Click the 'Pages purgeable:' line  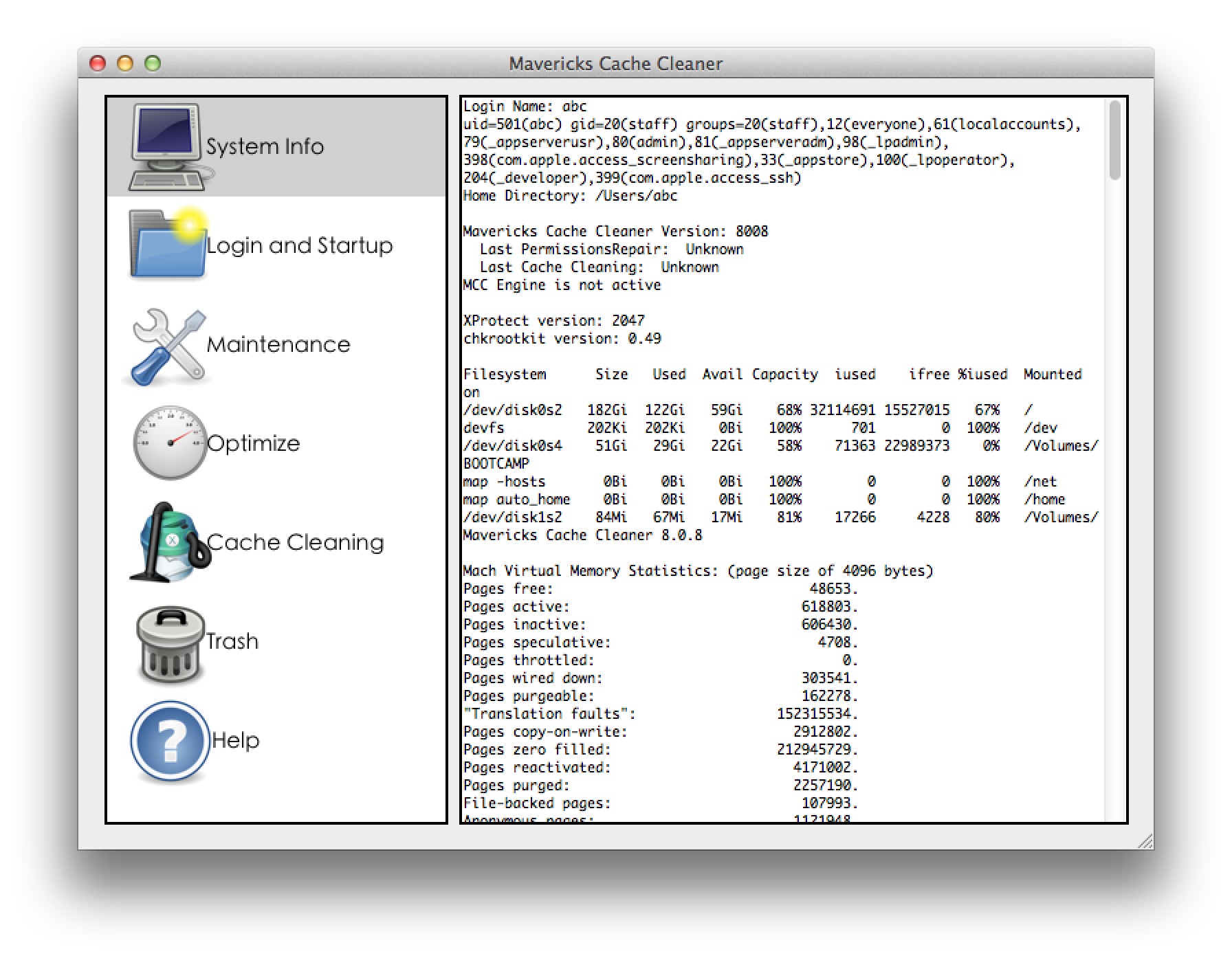coord(661,696)
